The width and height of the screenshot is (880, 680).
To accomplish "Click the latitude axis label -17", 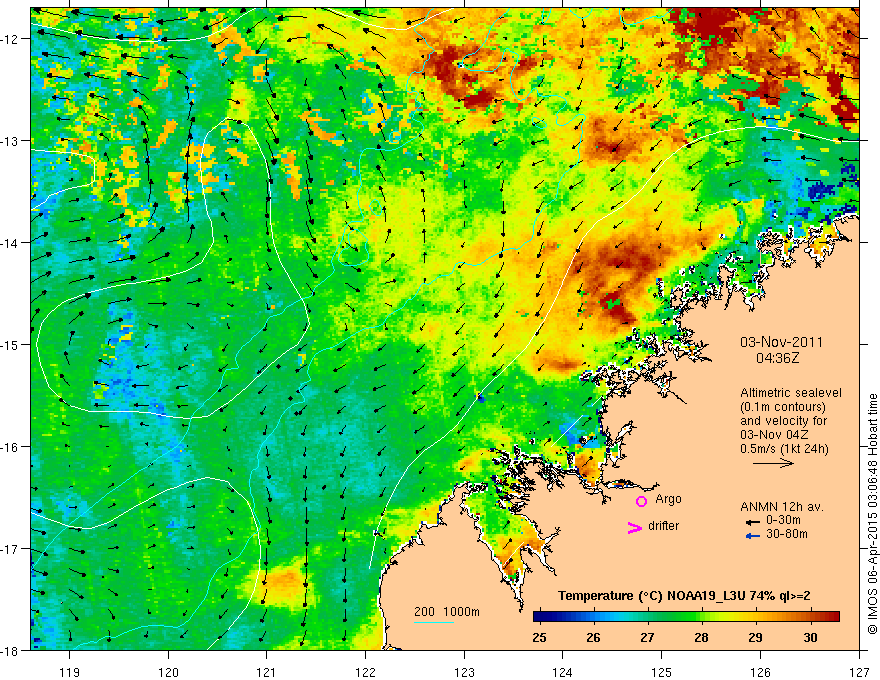I will (x=10, y=549).
